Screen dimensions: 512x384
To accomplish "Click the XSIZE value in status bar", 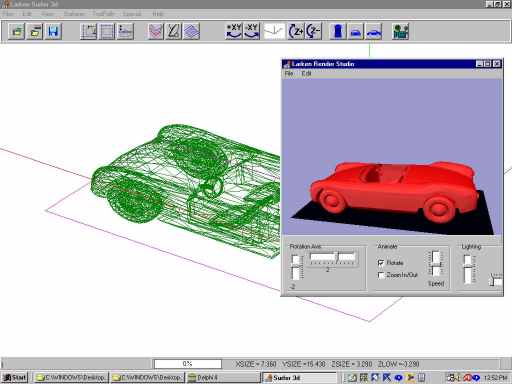I will click(256, 364).
